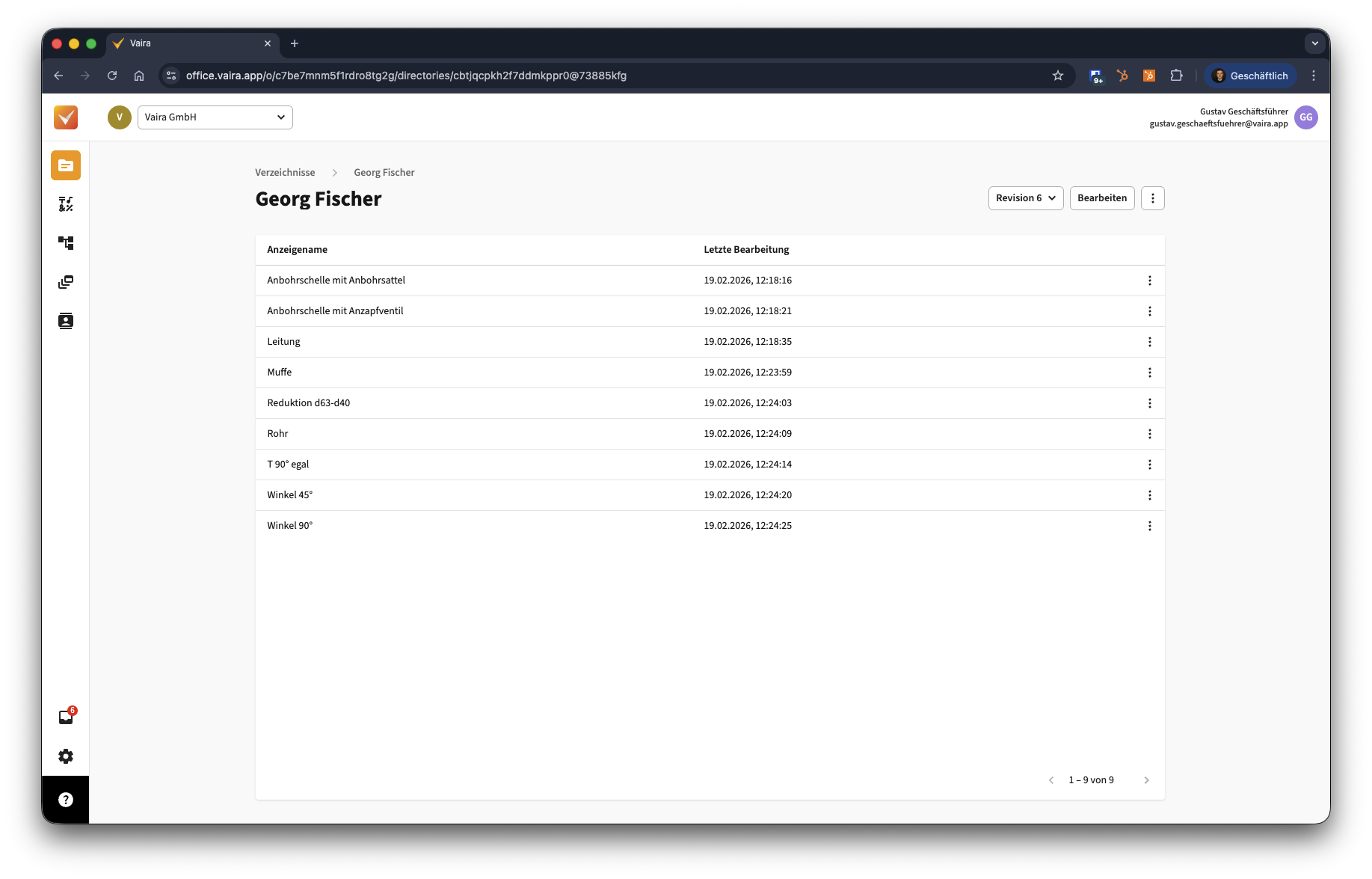Bookmark page with the star icon
Image resolution: width=1372 pixels, height=879 pixels.
pos(1057,76)
